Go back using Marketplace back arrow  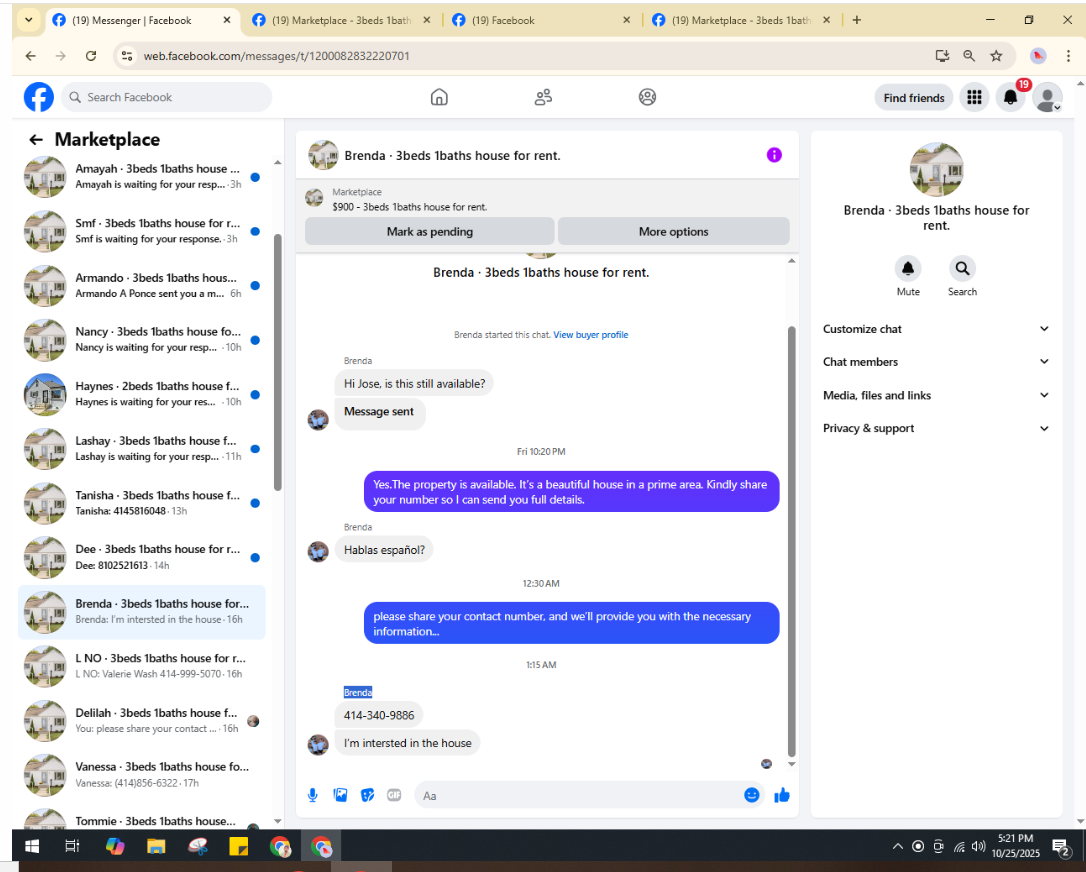[x=36, y=140]
